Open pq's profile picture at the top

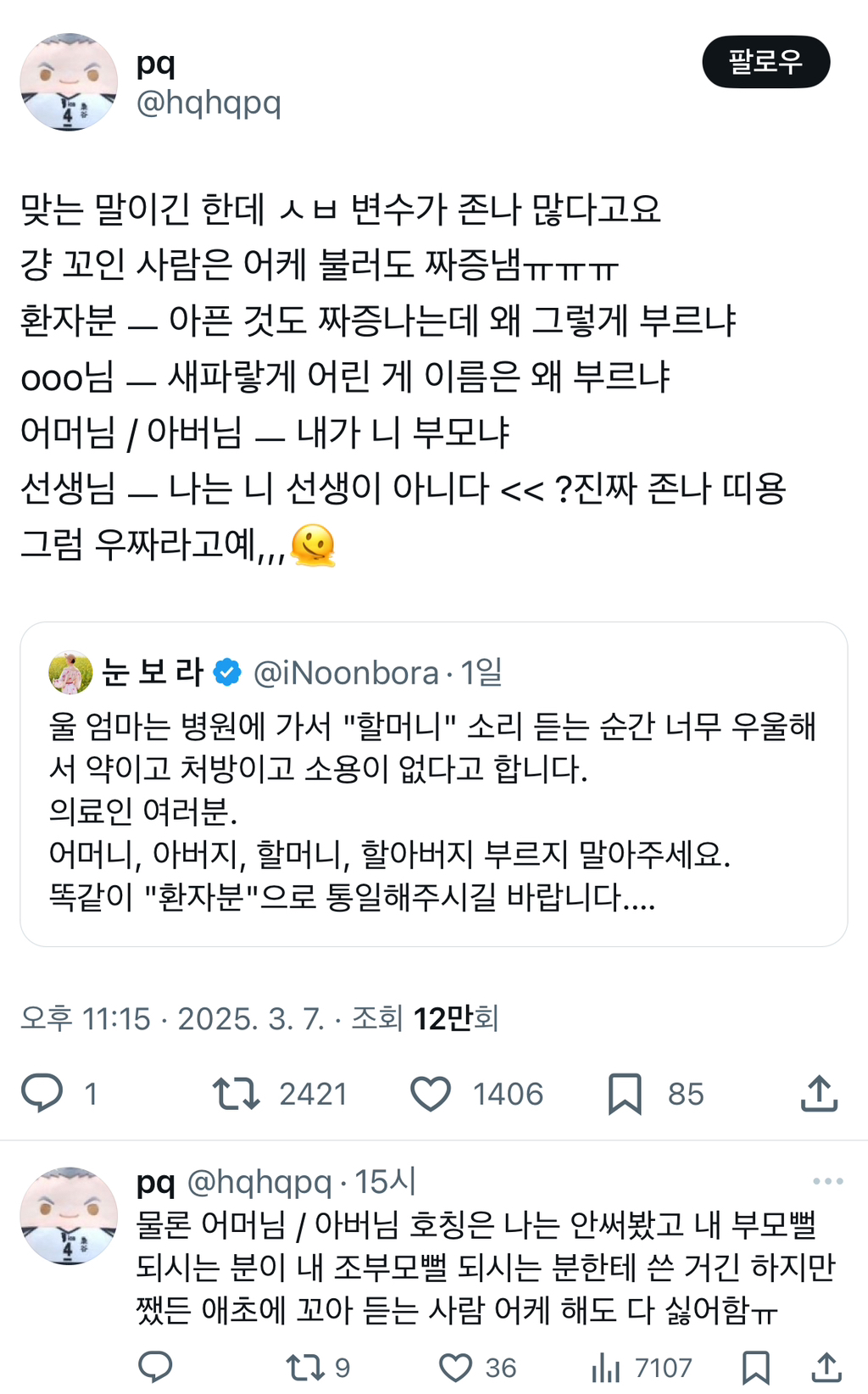pos(69,82)
